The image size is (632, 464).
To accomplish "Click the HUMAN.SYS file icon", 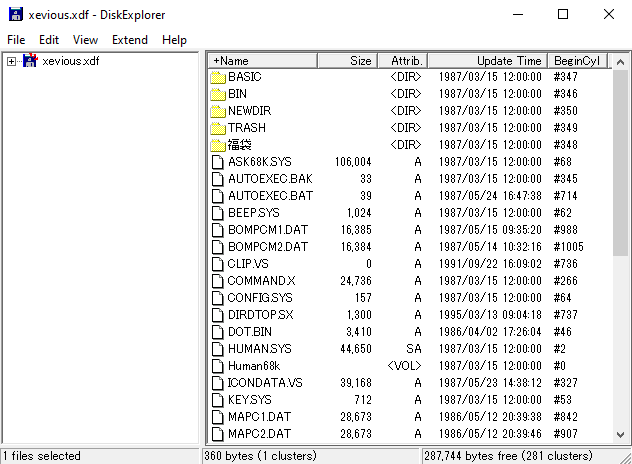I will (218, 349).
